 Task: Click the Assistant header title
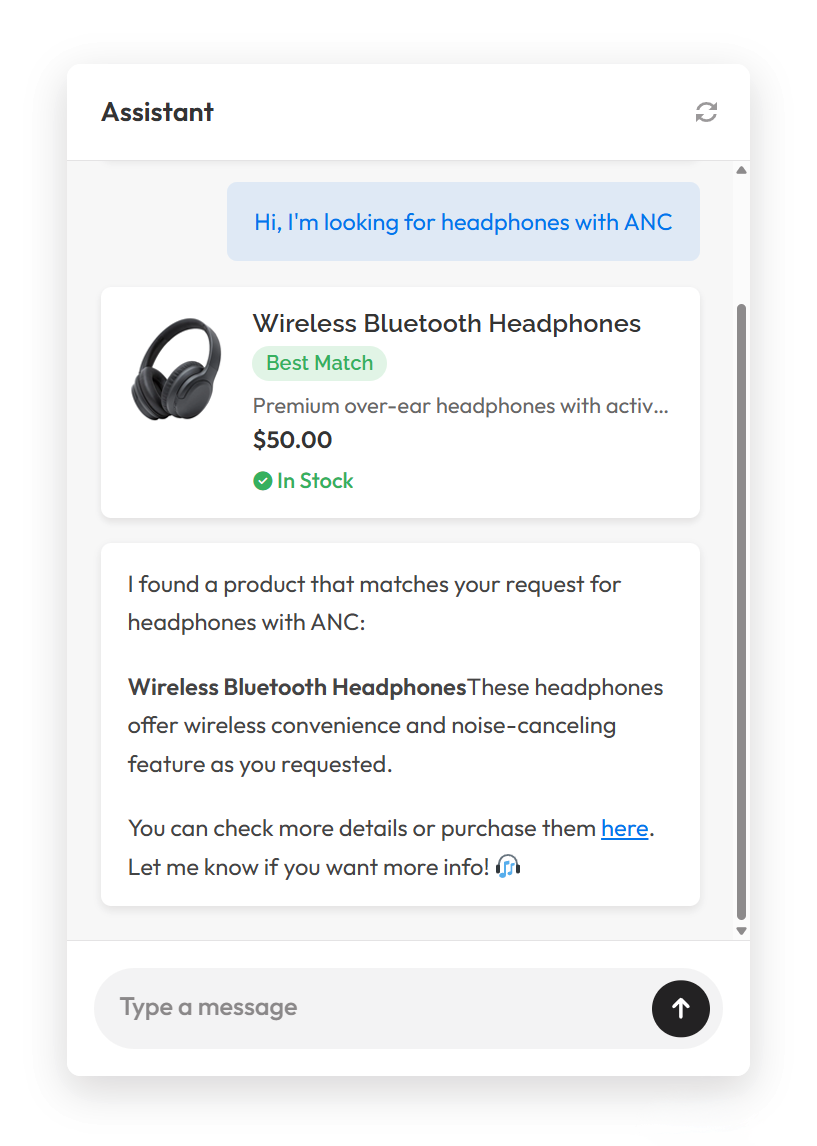[x=157, y=112]
